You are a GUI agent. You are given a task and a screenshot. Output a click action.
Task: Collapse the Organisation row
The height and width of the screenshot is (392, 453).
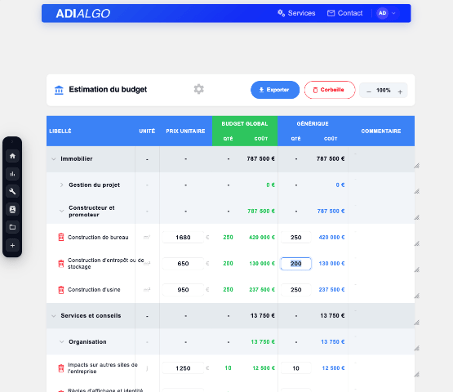click(61, 342)
